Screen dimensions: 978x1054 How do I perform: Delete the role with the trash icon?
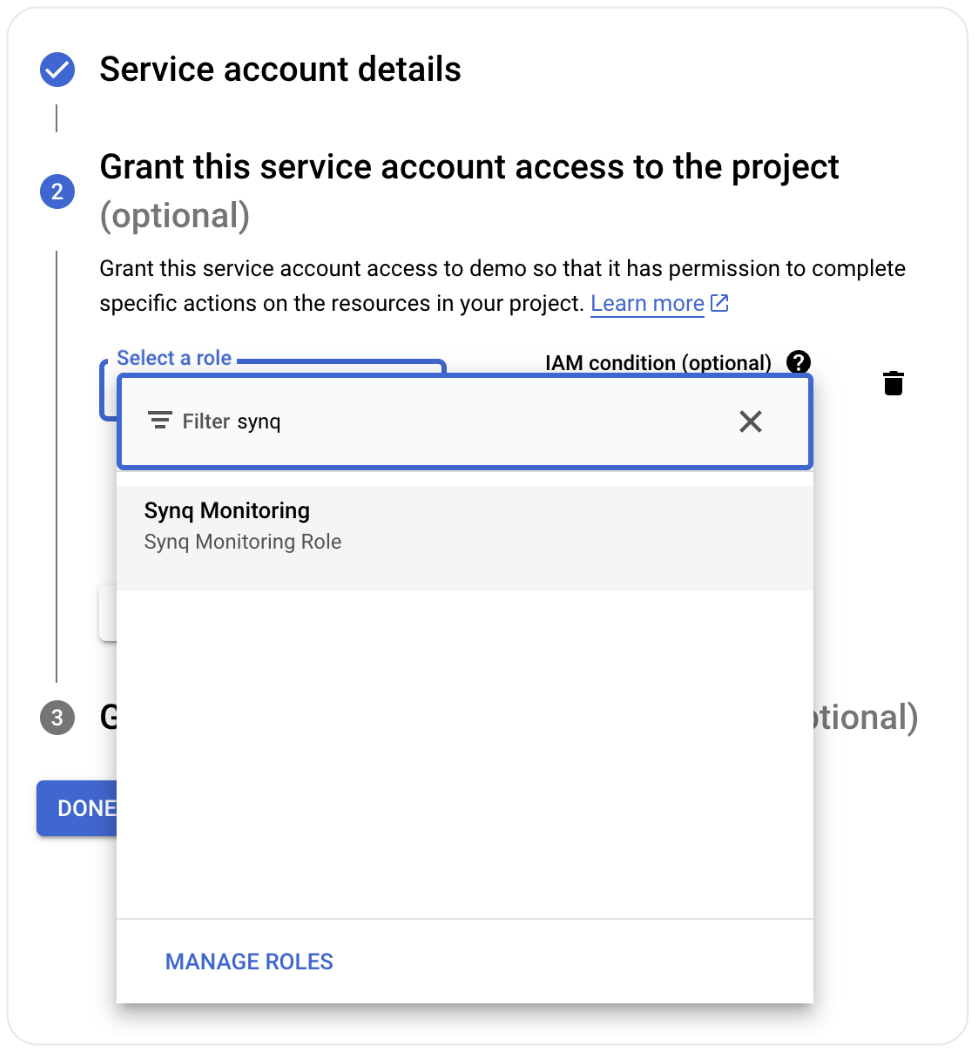click(x=893, y=383)
